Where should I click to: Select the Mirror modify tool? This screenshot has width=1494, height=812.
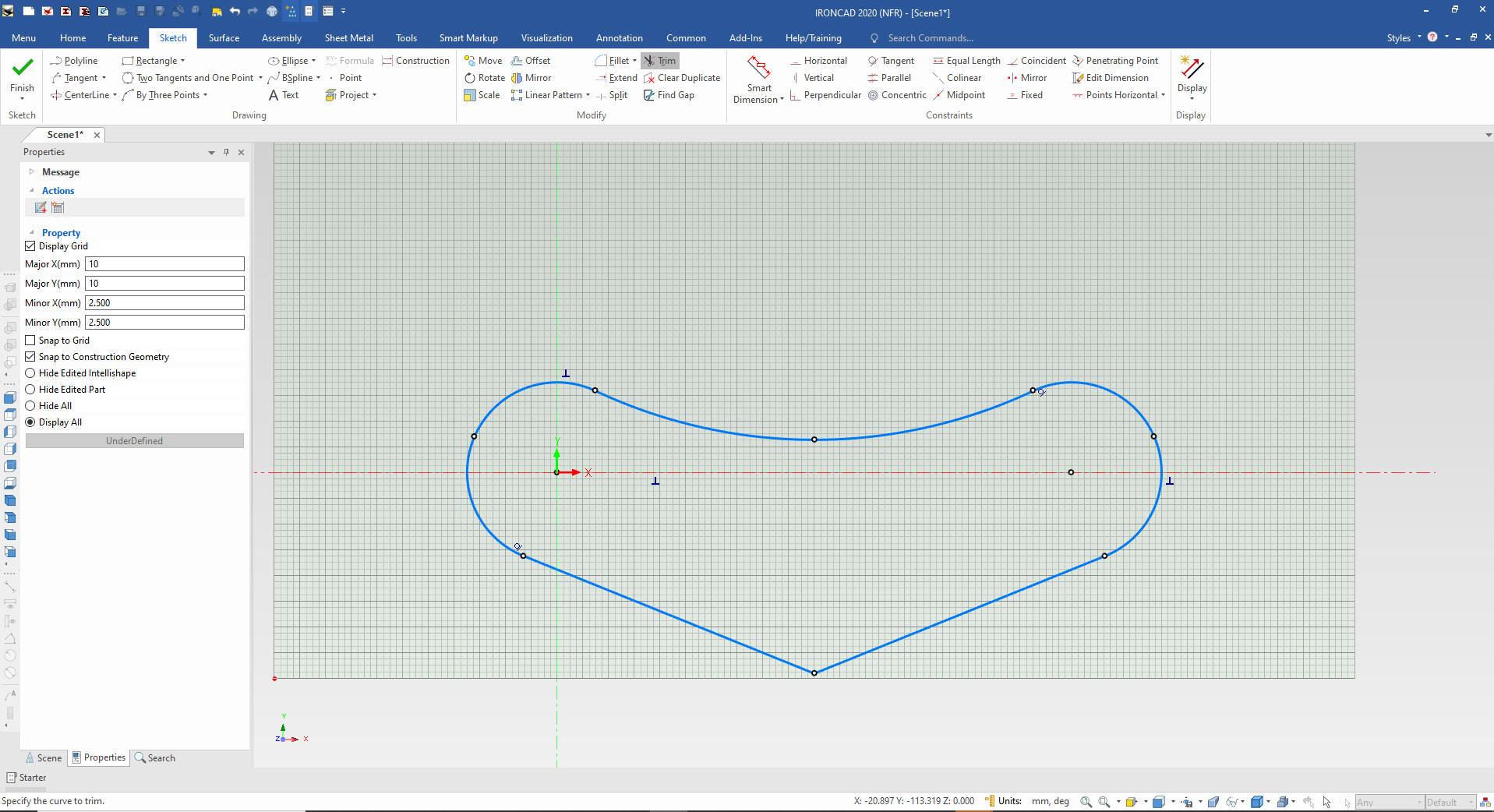531,78
